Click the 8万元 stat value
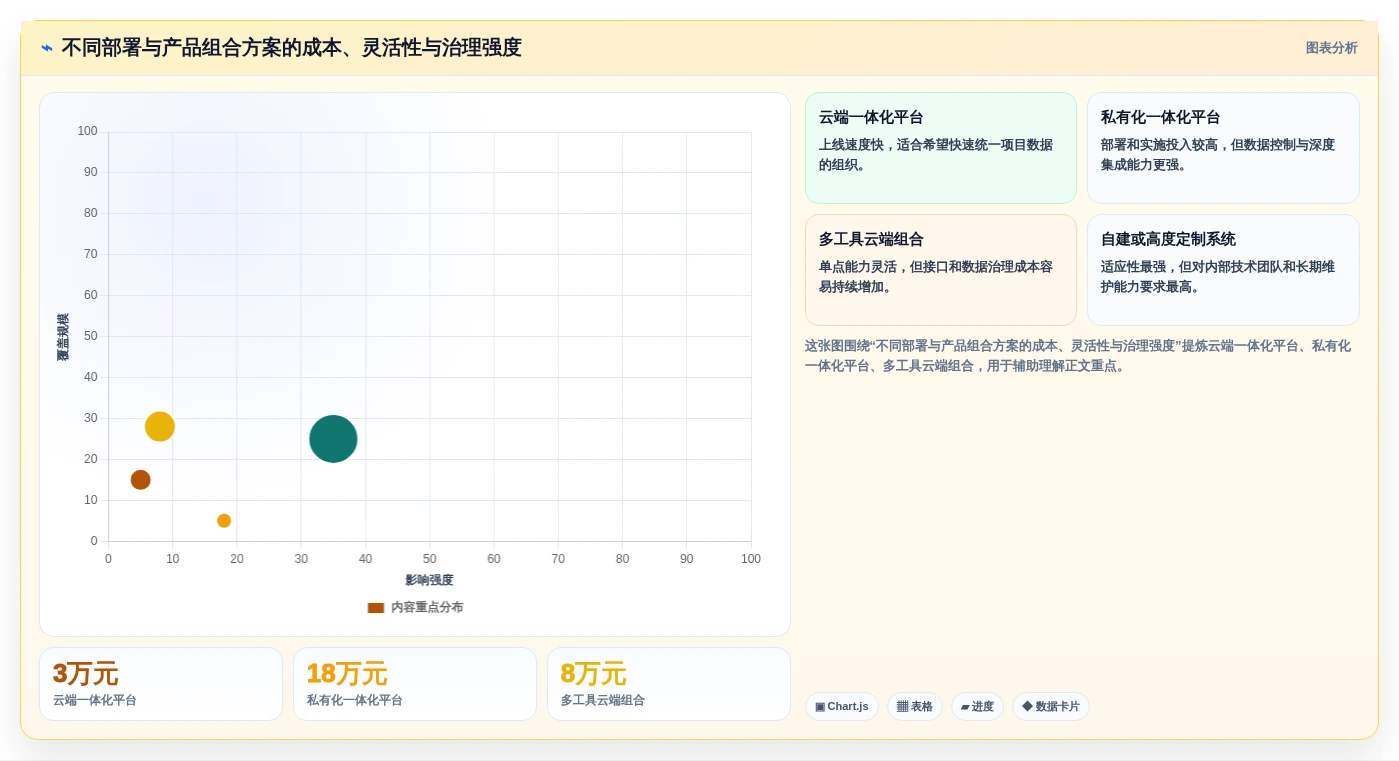 click(593, 674)
